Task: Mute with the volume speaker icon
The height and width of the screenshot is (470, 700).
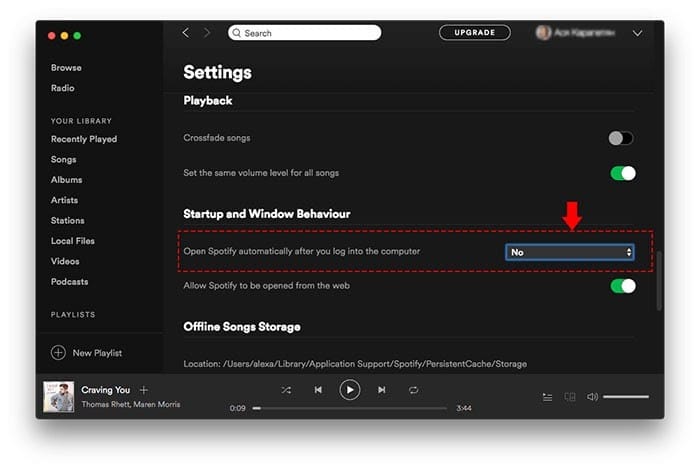Action: pos(592,397)
